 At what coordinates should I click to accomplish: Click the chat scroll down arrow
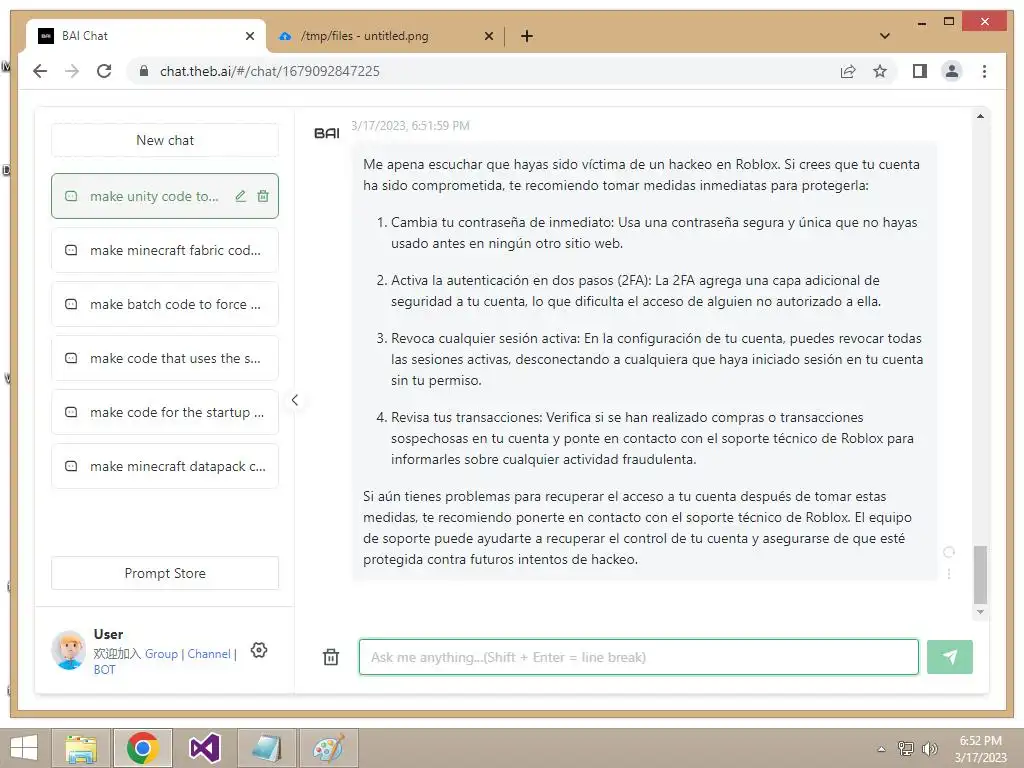(980, 612)
